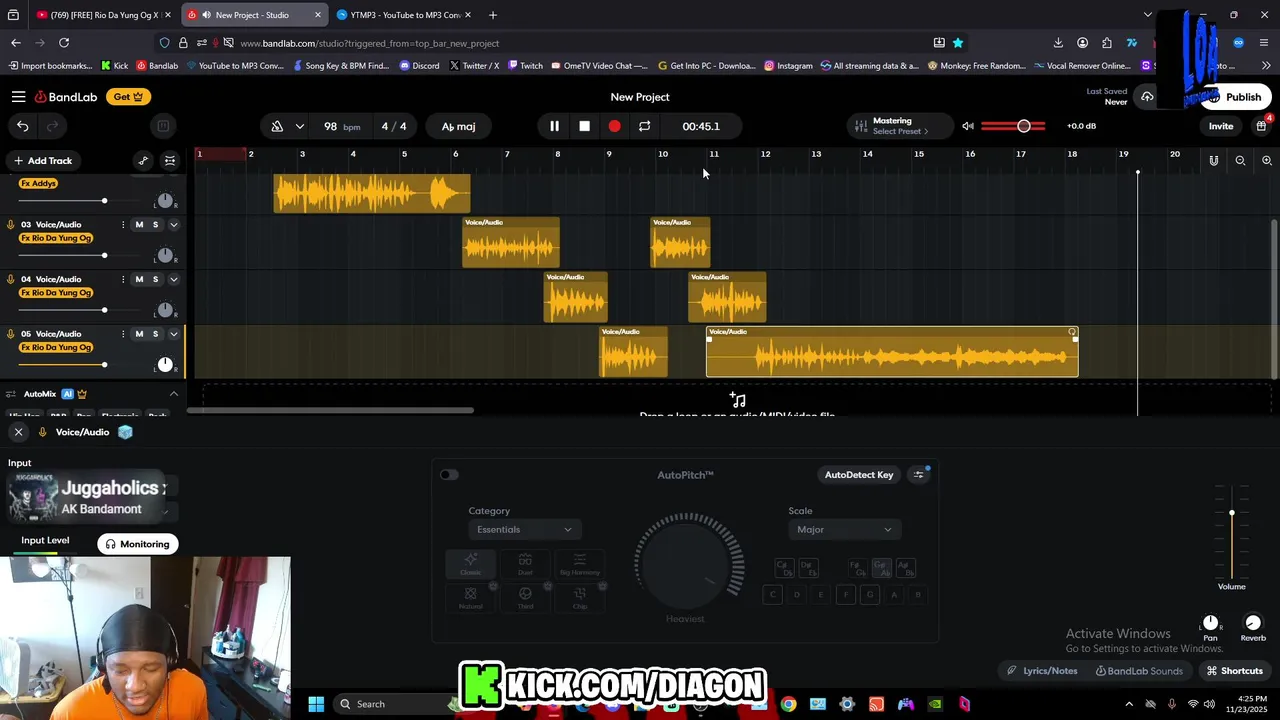Close the Voice/Audio editor panel
The width and height of the screenshot is (1280, 720).
point(18,432)
